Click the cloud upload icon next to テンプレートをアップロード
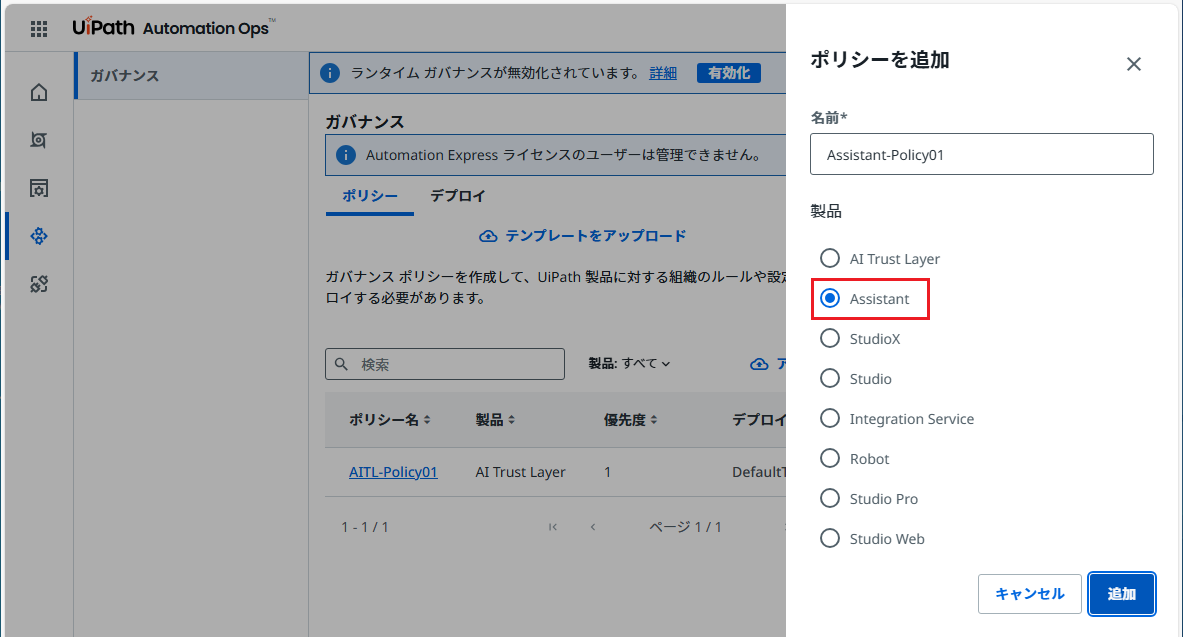 coord(488,236)
